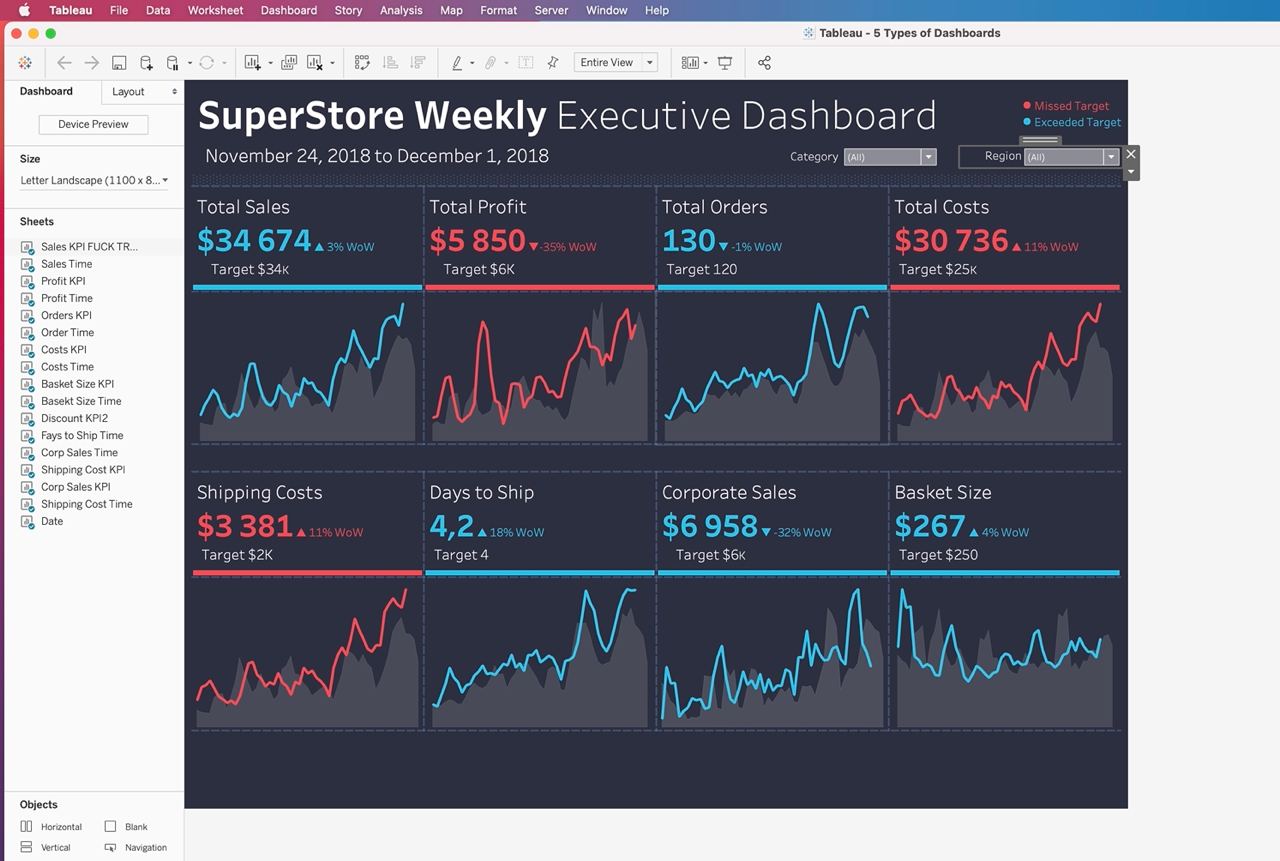Pause auto updates icon
Screen dimensions: 1280x861
click(173, 62)
